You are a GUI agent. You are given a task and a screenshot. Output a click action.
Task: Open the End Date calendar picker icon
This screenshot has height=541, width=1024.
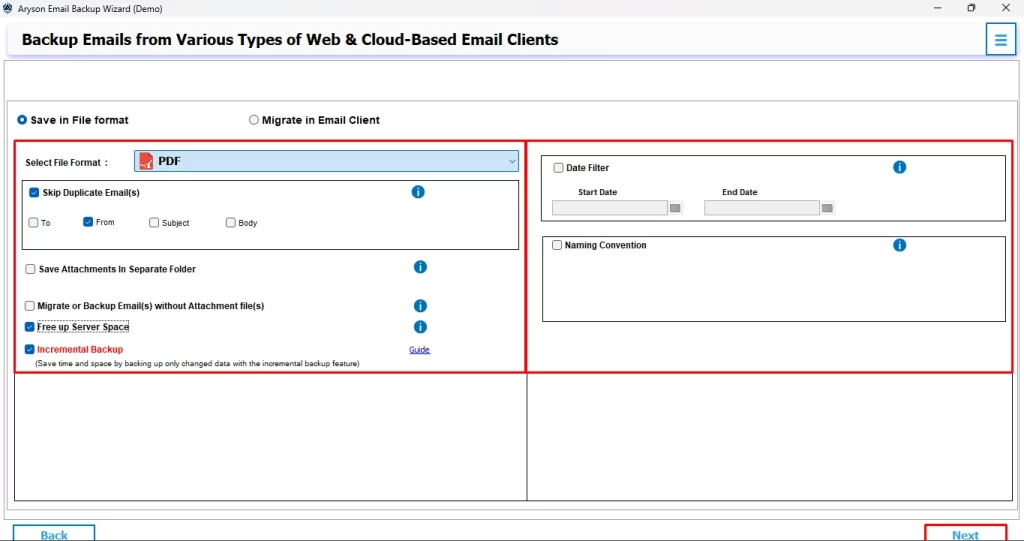827,208
